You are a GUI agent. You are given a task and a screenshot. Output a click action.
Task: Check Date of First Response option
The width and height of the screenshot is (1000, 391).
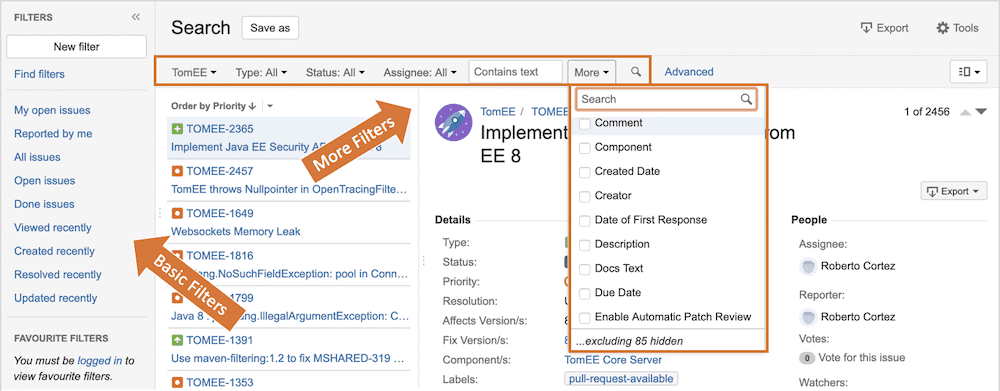tap(584, 221)
